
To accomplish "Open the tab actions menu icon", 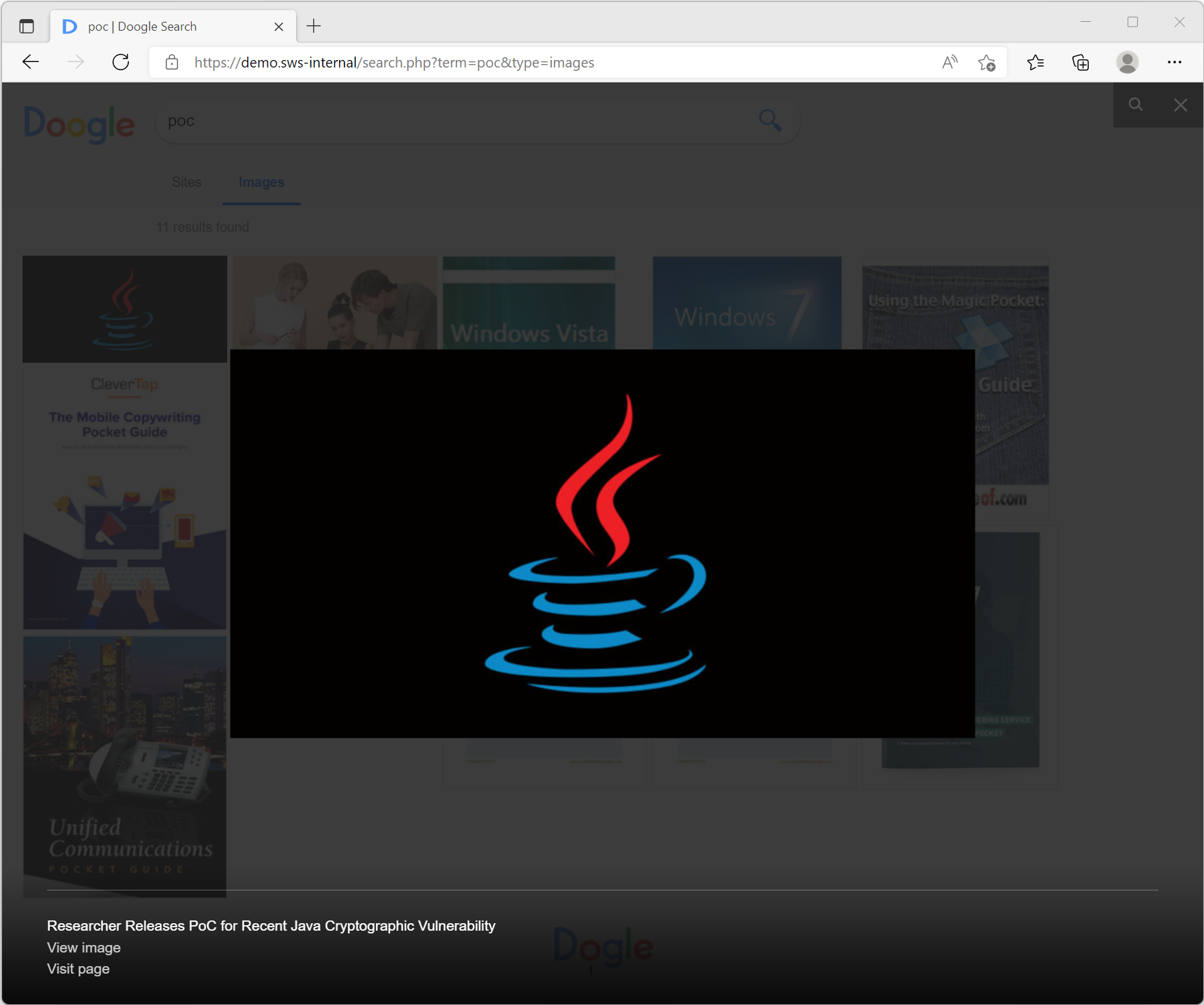I will pos(27,27).
